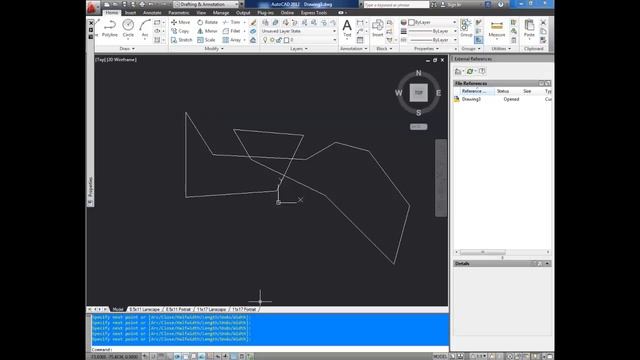Click the Attach file icon in External References

point(458,71)
